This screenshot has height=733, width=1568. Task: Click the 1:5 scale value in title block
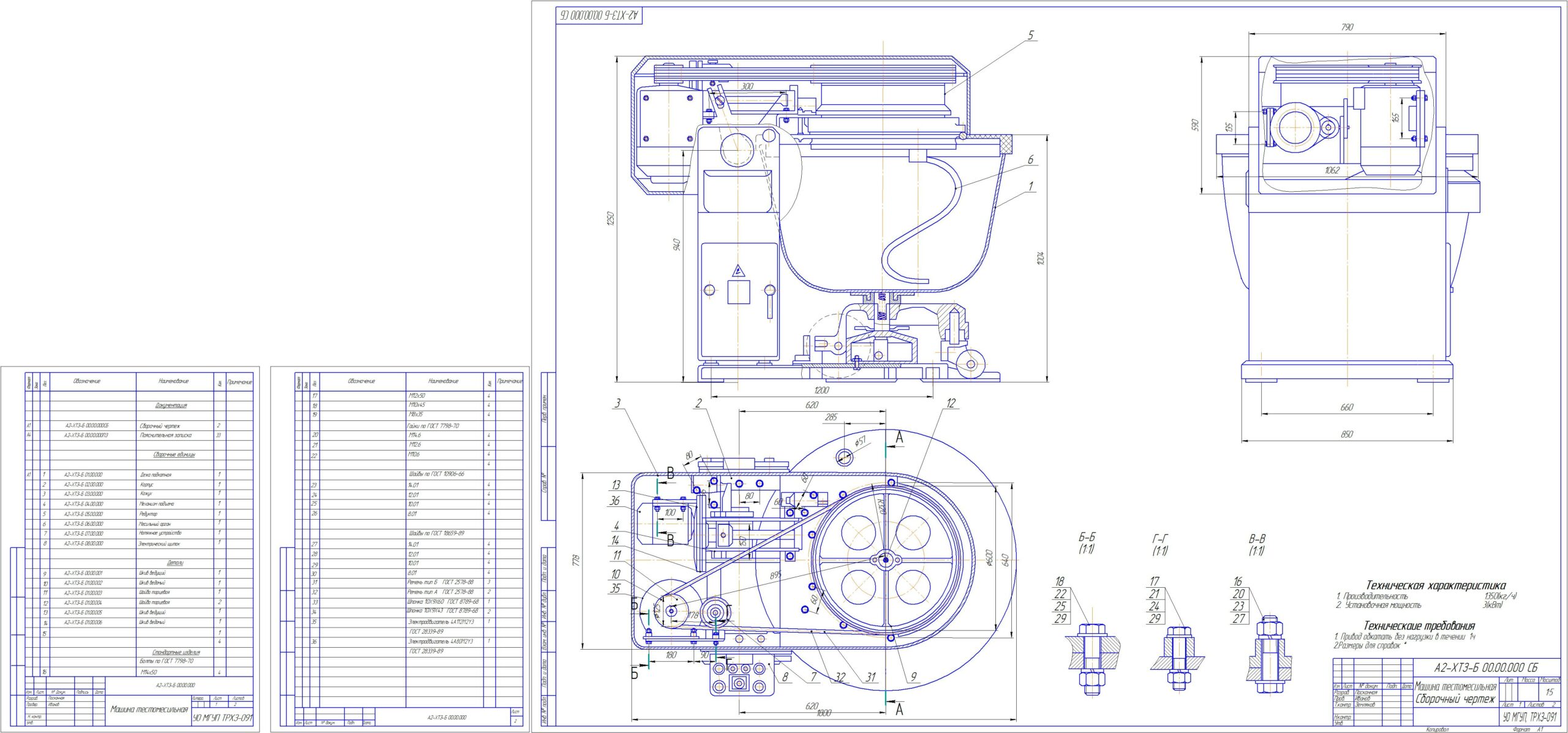[x=1549, y=692]
